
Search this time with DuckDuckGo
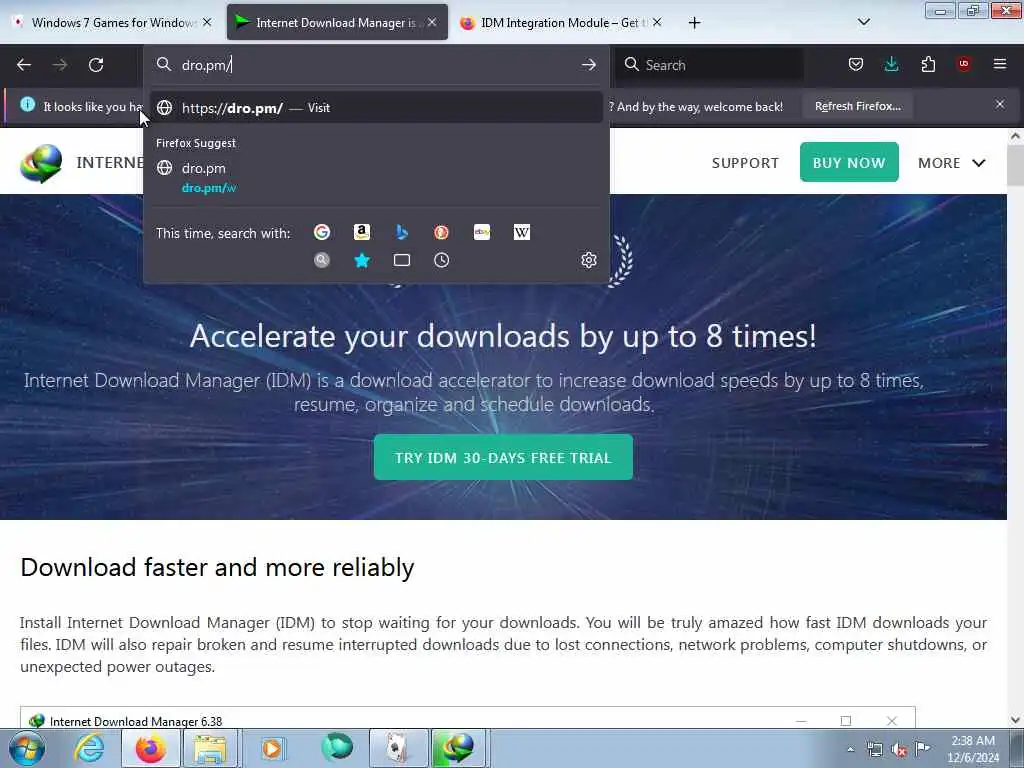pyautogui.click(x=441, y=232)
